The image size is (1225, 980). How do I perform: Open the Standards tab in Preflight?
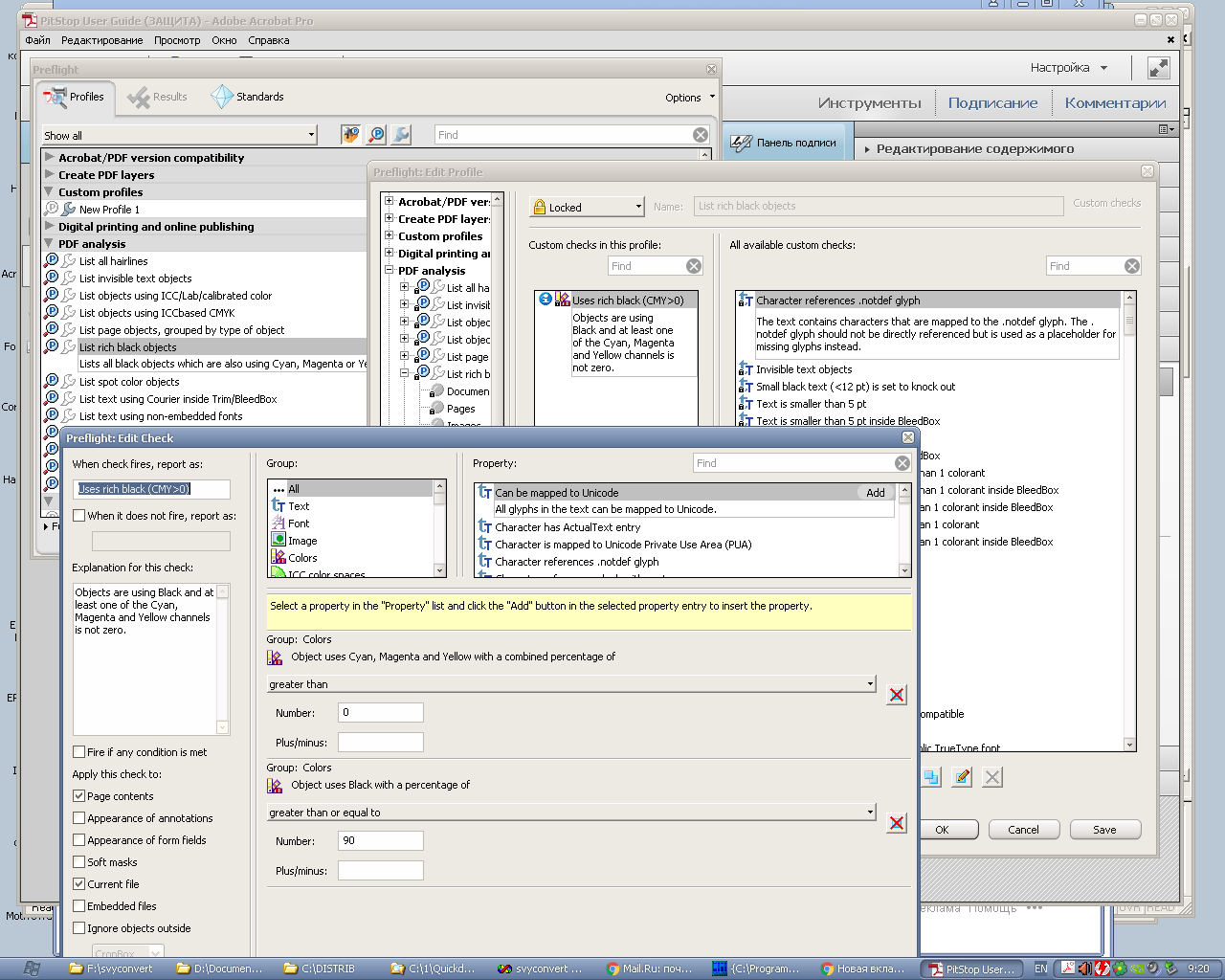click(249, 97)
